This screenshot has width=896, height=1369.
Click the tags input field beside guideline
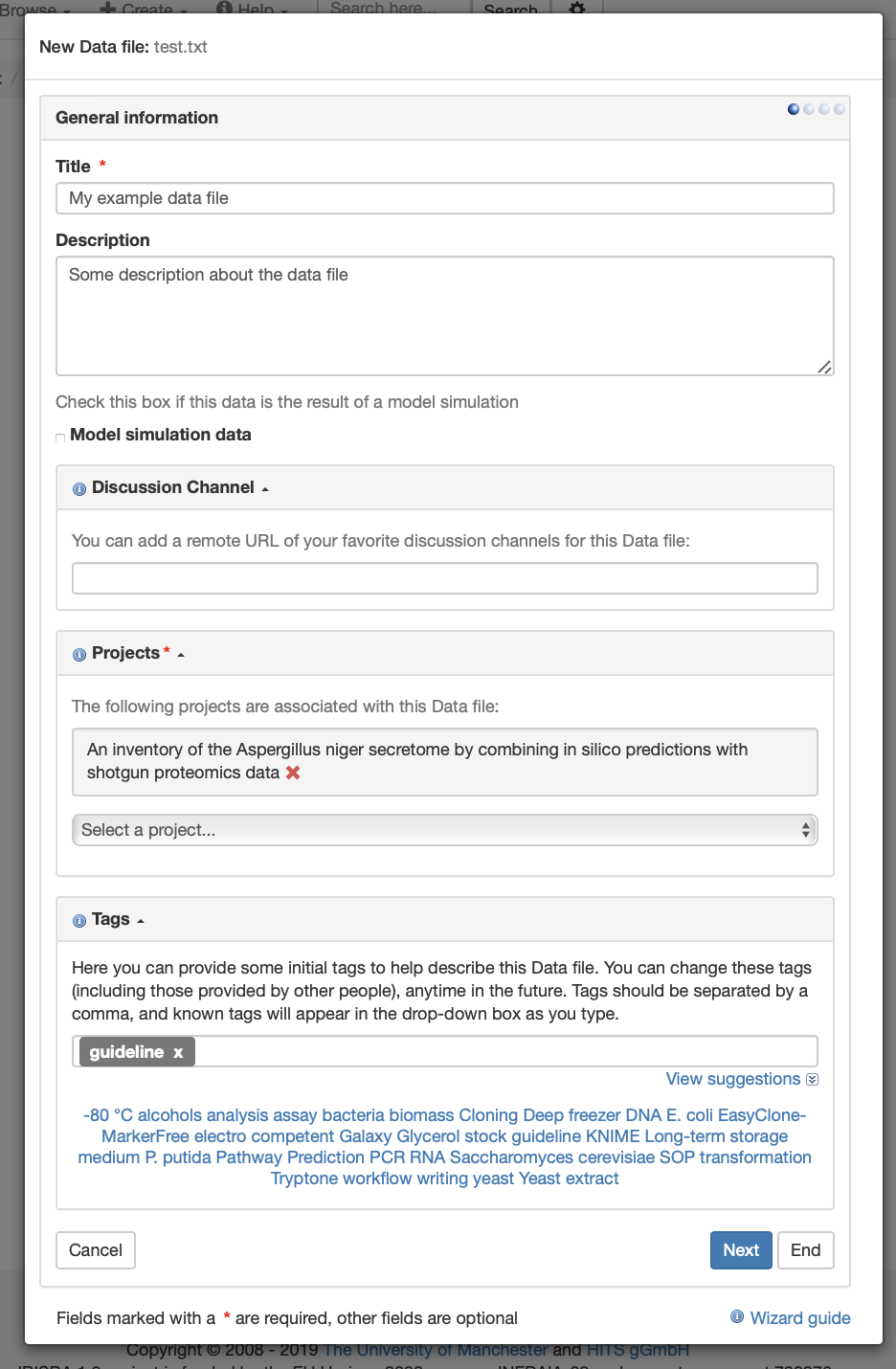(505, 1051)
